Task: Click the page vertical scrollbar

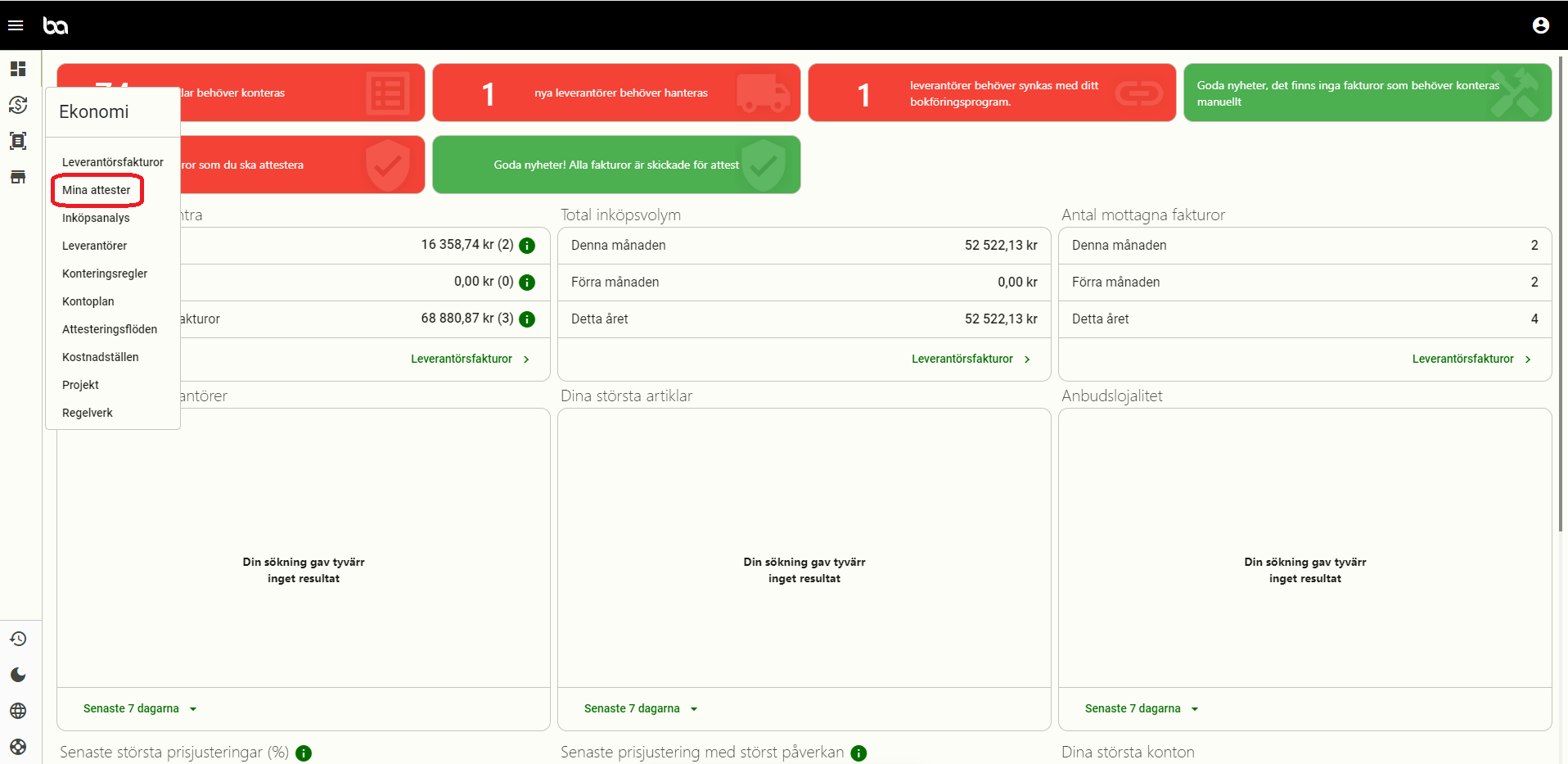Action: point(1561,293)
